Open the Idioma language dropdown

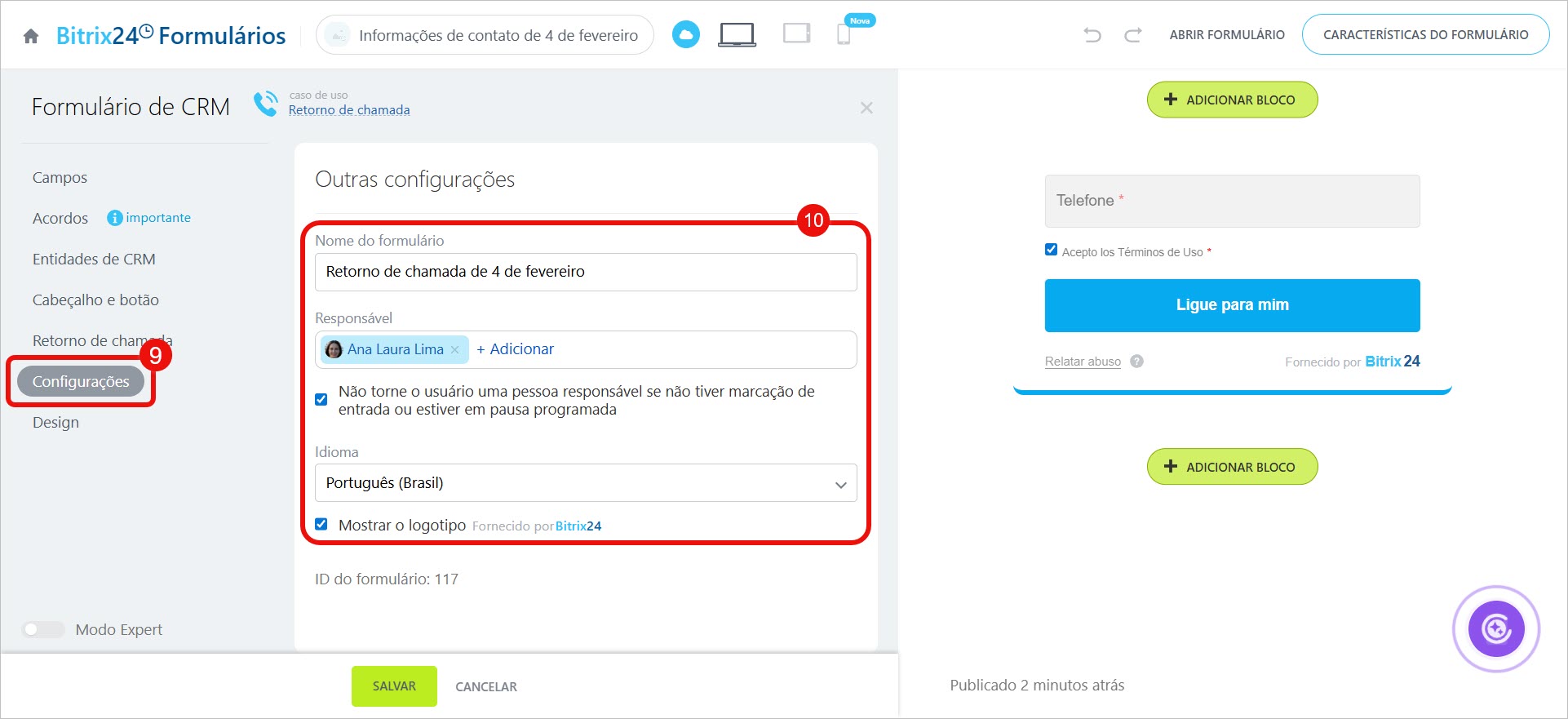[x=585, y=483]
